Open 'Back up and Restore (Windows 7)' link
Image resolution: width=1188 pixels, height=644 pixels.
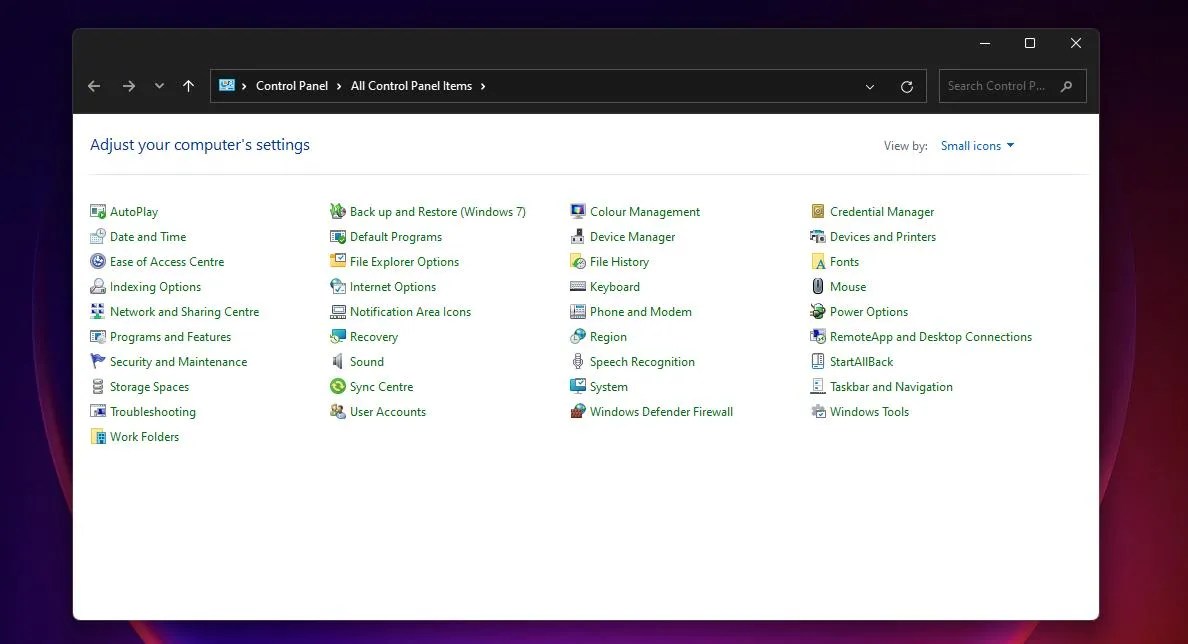coord(438,211)
